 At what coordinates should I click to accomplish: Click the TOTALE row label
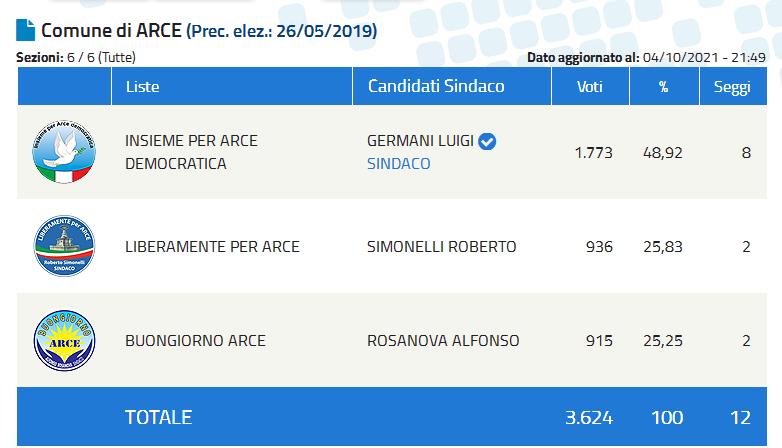158,416
